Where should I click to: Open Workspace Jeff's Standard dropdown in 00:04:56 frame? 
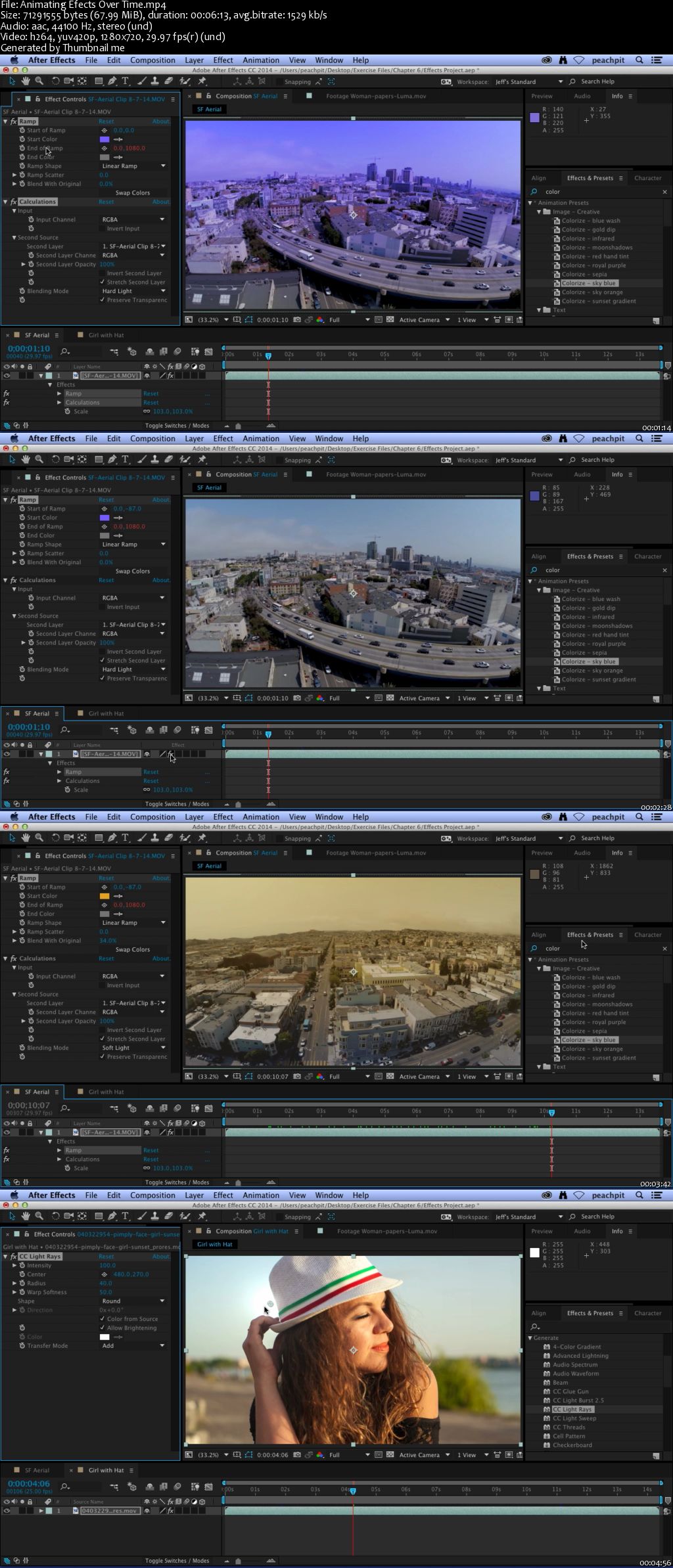pos(528,1217)
